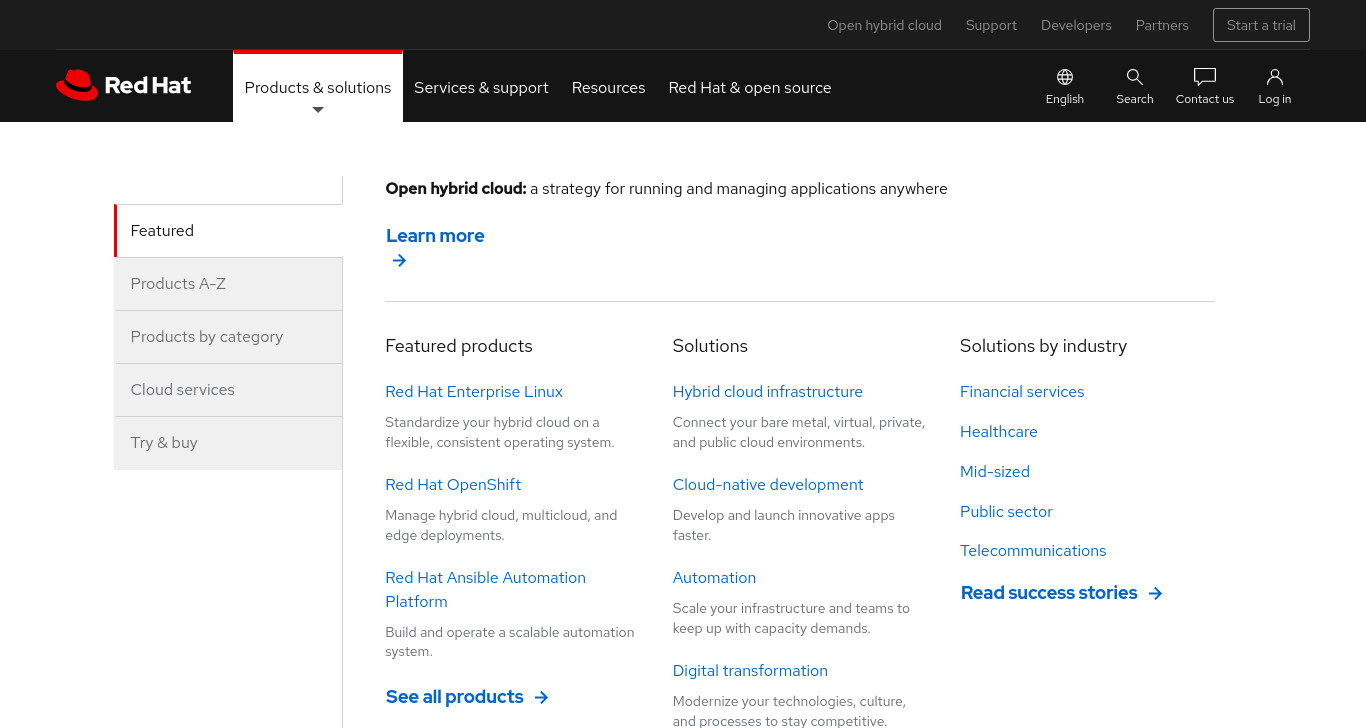Open the Open hybrid cloud top link

coord(884,25)
